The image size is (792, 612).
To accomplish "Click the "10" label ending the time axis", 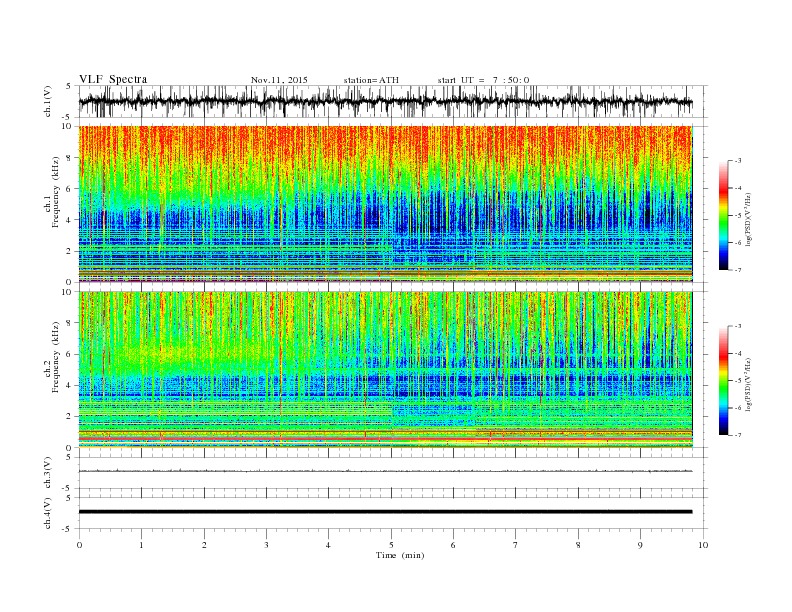I will click(703, 545).
